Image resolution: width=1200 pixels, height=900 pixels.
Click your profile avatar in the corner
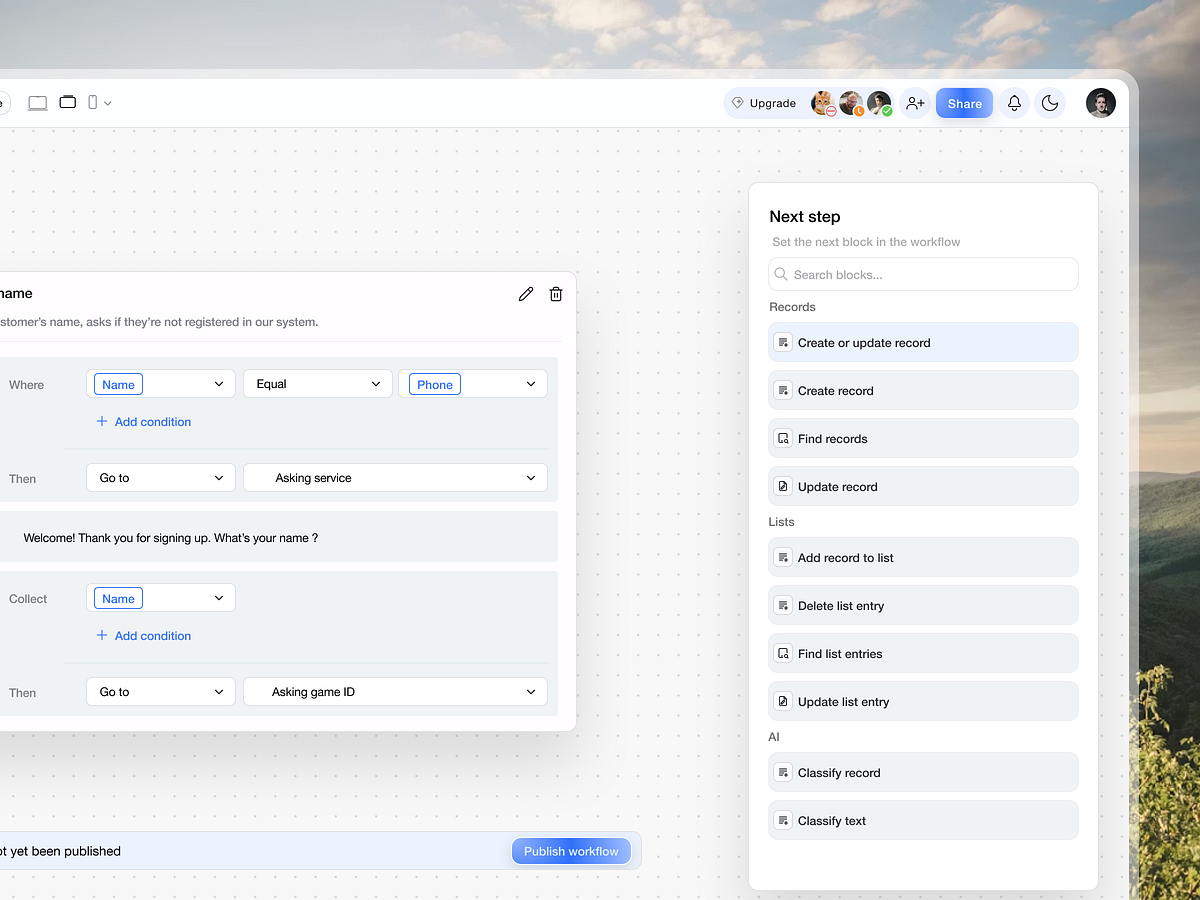pyautogui.click(x=1100, y=103)
